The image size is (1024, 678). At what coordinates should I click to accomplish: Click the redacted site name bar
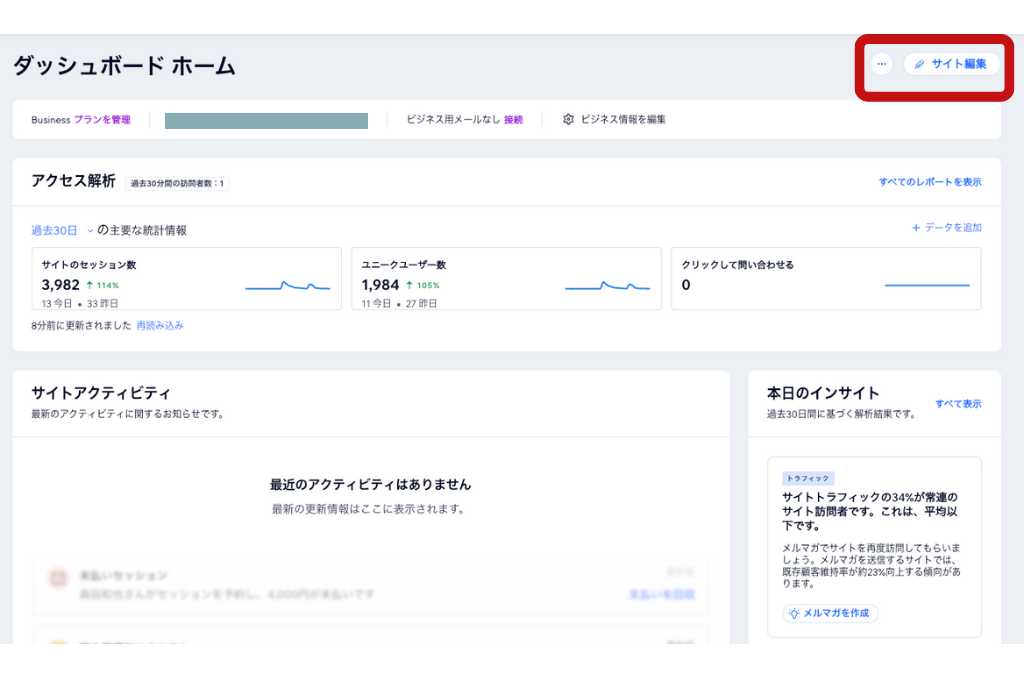click(x=266, y=121)
